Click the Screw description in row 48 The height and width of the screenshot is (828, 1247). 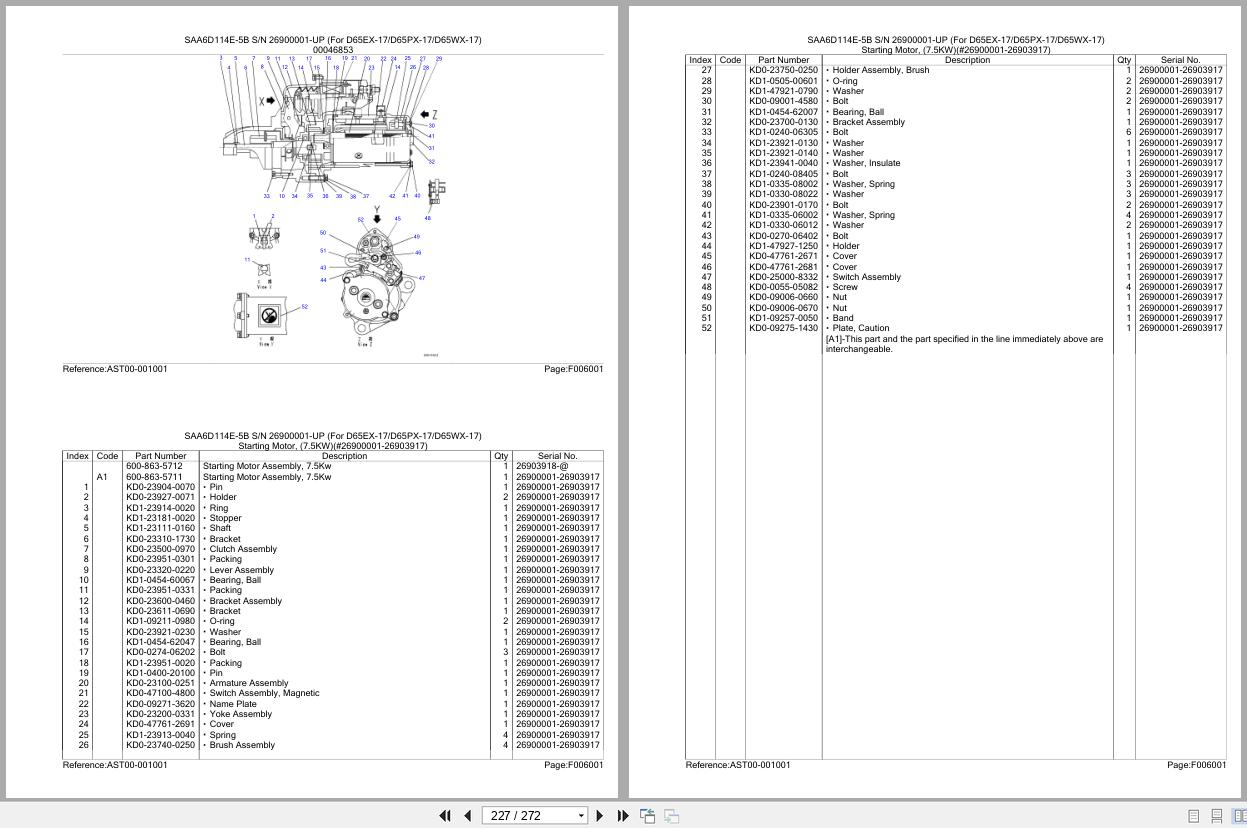(x=845, y=287)
